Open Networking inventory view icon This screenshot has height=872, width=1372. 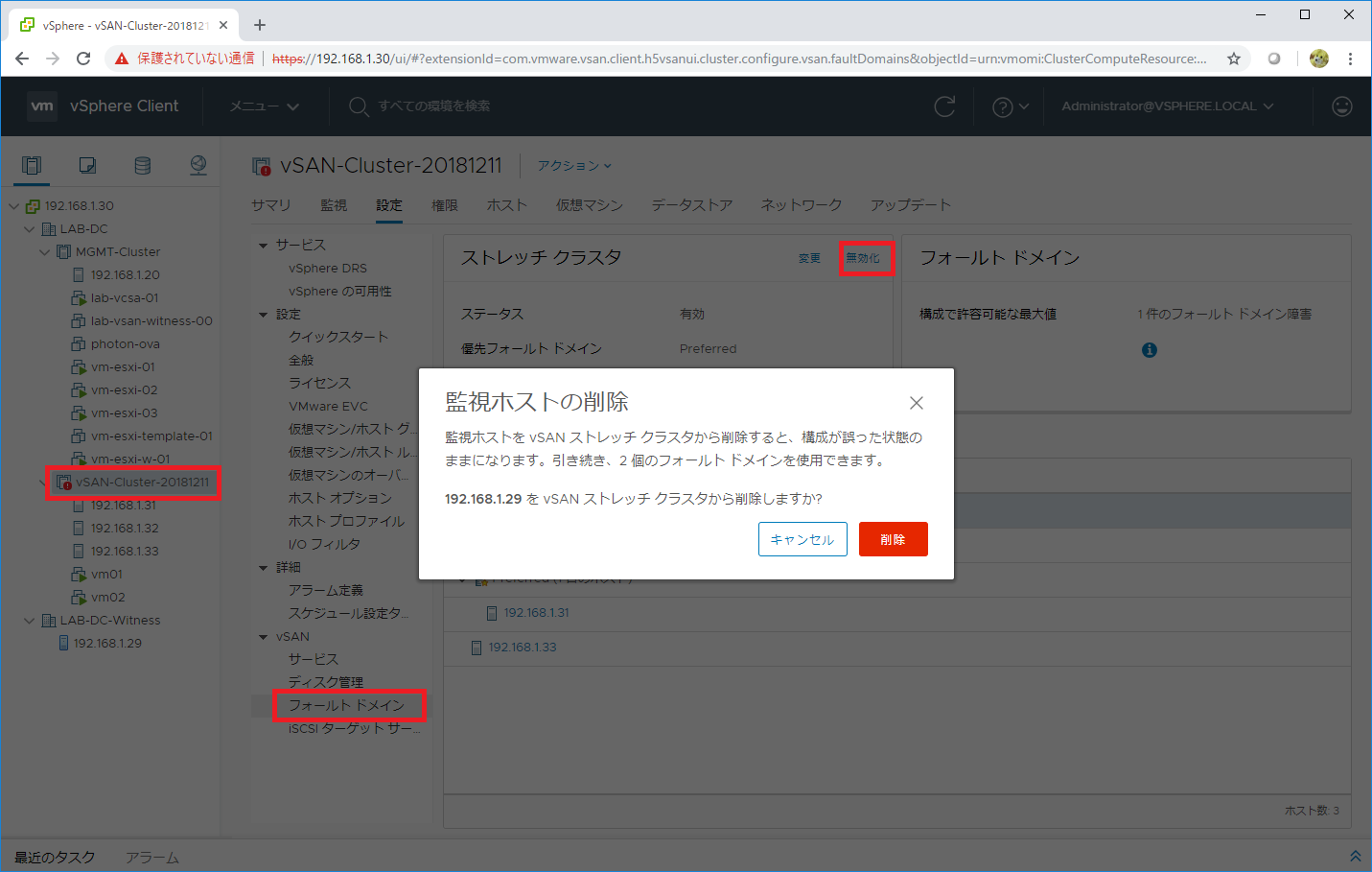click(x=198, y=166)
